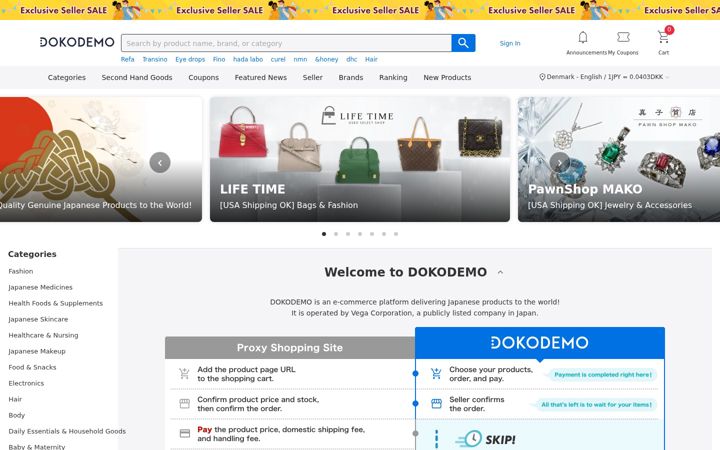Click the Refa suggested search keyword
Screen dimensions: 720x450
(x=128, y=59)
